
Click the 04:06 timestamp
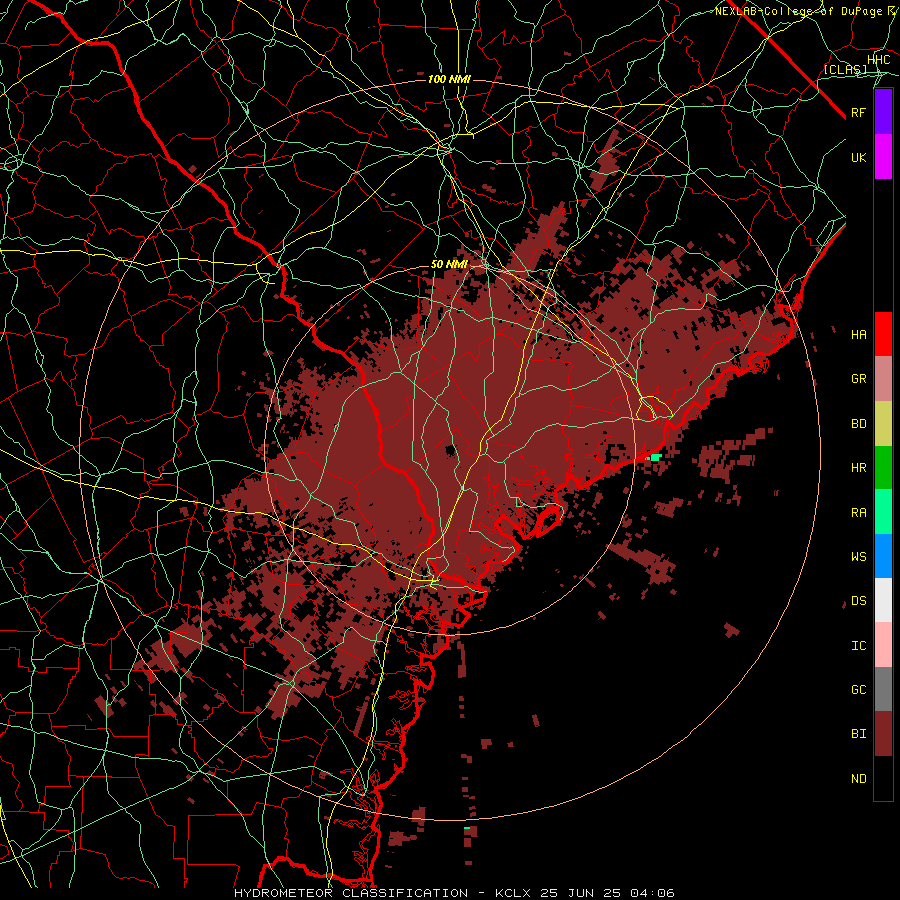tap(651, 893)
